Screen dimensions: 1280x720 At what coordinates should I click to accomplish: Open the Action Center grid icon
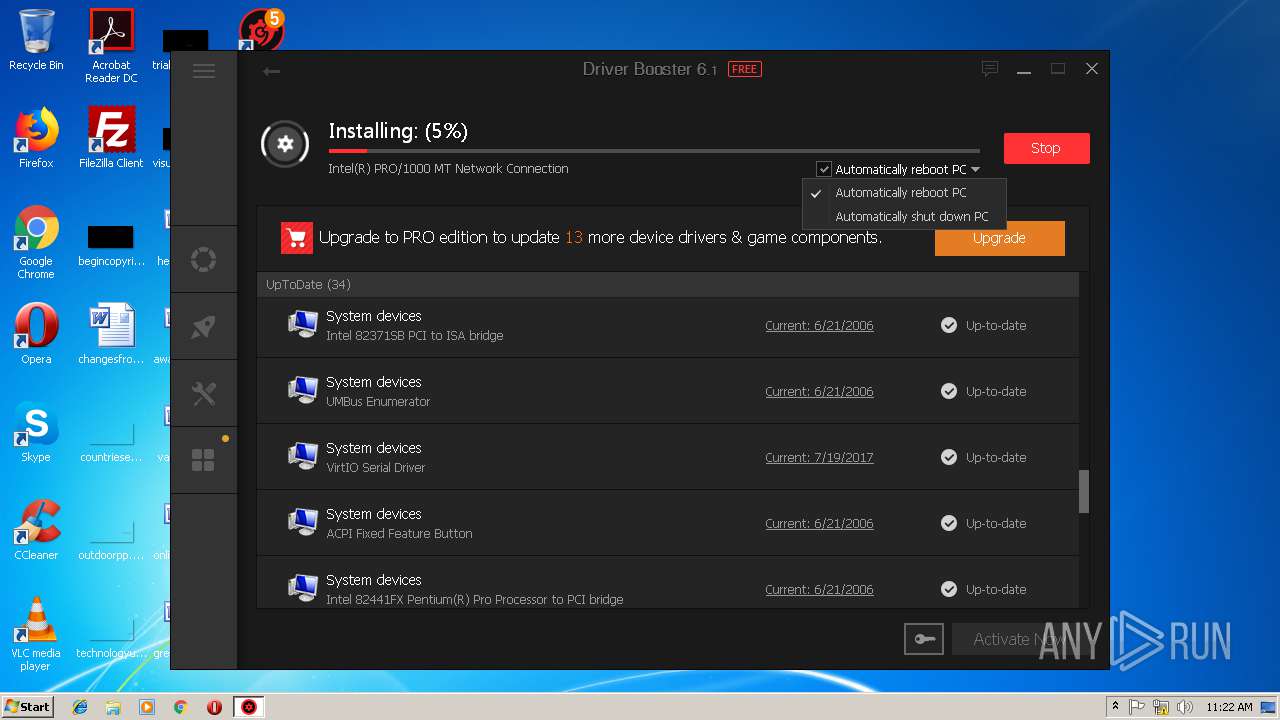click(203, 460)
